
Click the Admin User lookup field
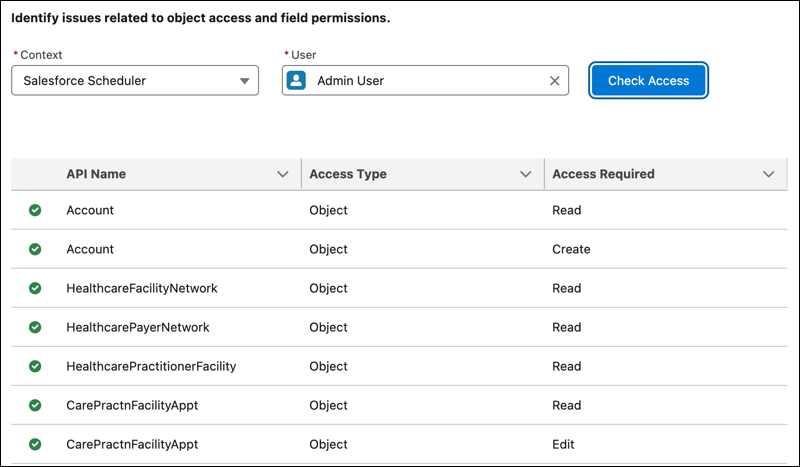(425, 80)
